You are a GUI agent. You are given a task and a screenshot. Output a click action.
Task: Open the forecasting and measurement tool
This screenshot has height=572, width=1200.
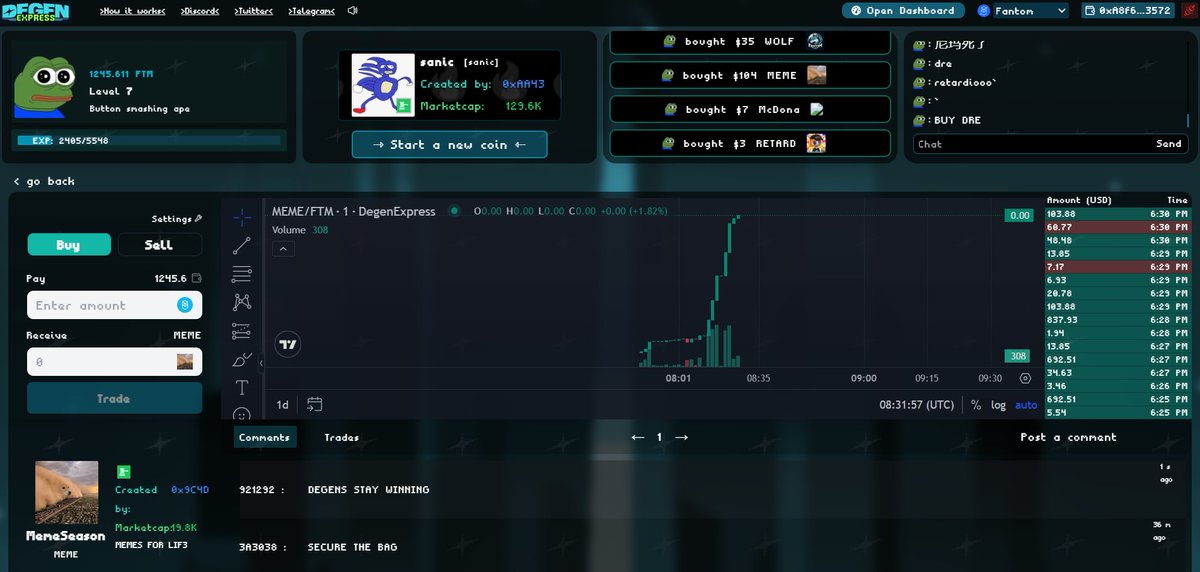[241, 330]
